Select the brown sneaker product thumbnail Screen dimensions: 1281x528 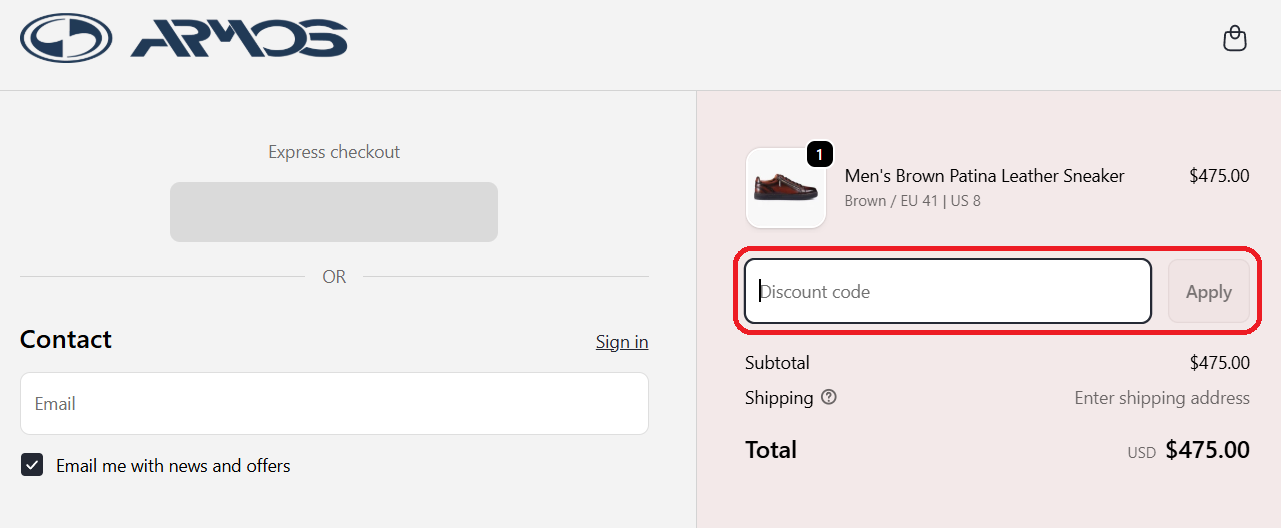786,188
